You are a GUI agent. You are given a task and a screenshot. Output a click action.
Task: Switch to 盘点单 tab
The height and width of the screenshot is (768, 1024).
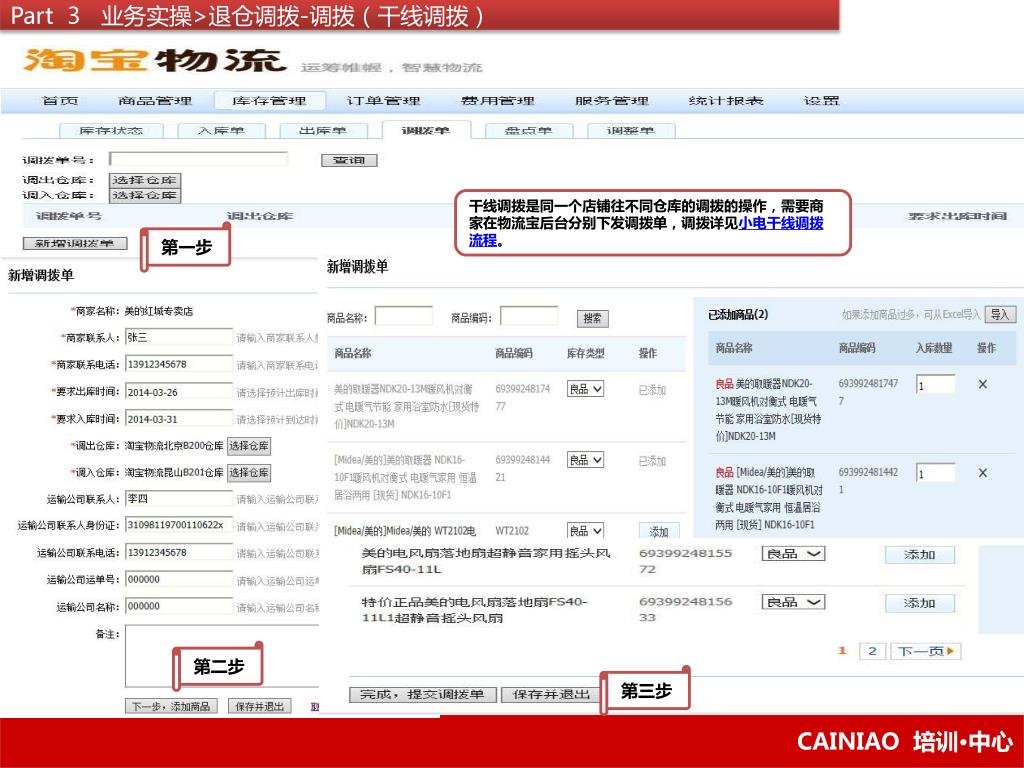[x=529, y=131]
